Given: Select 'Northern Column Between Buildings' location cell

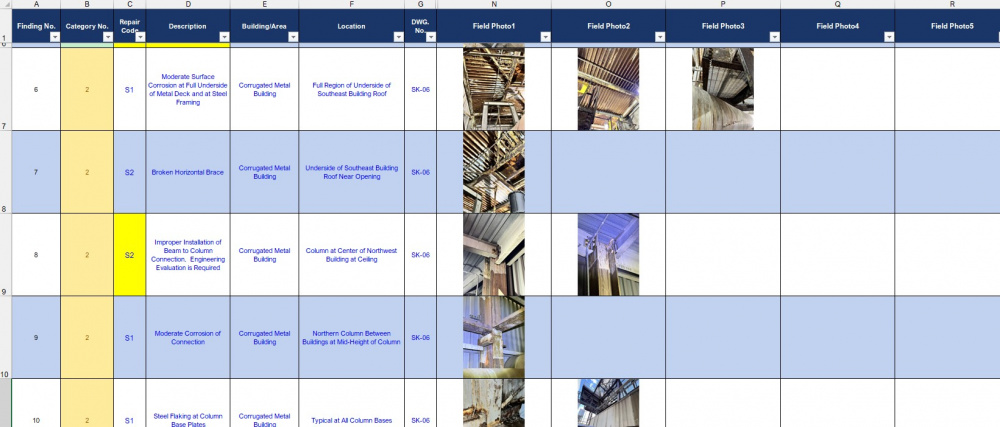Looking at the screenshot, I should (x=351, y=338).
